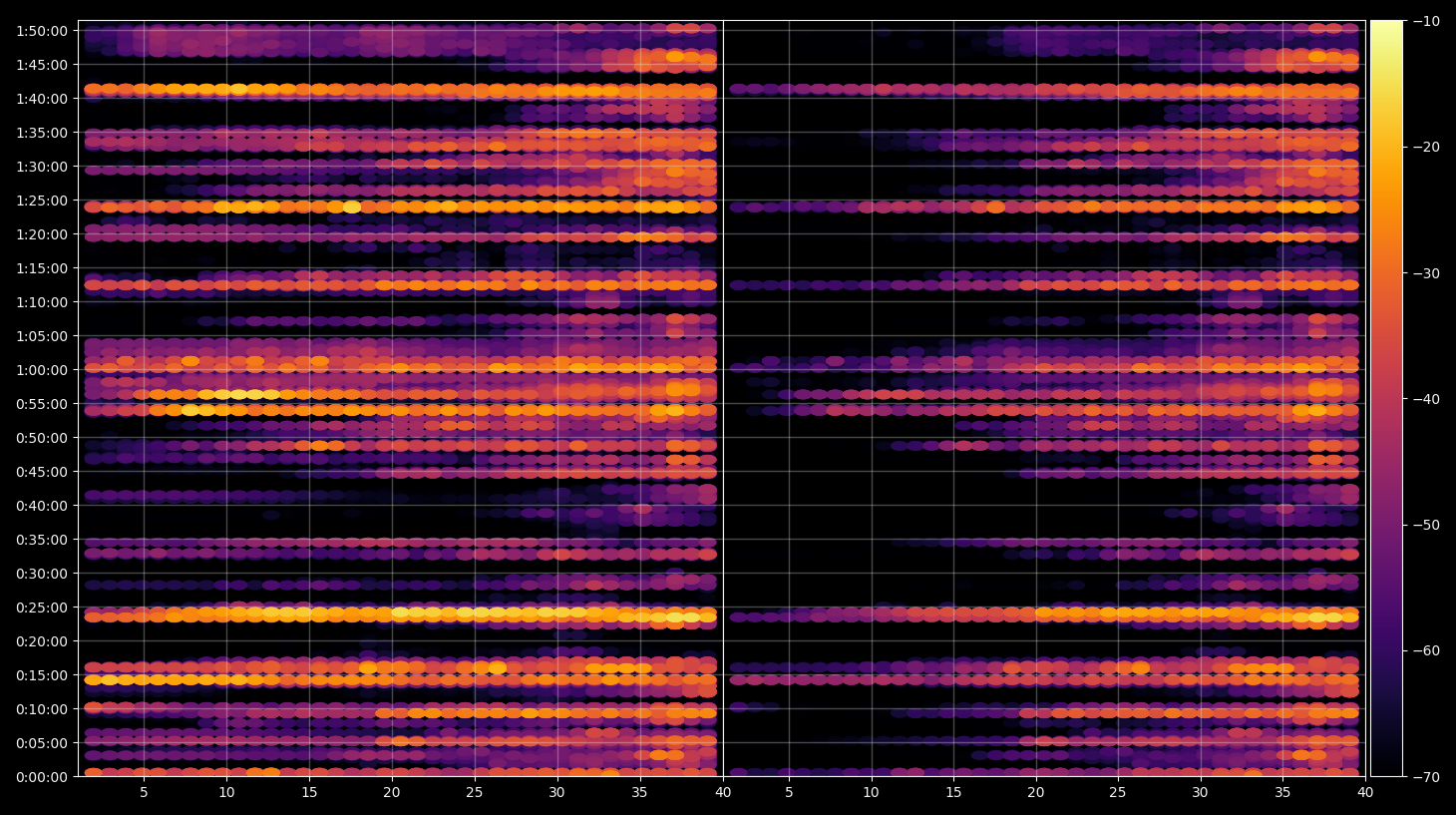The width and height of the screenshot is (1456, 815).
Task: Click the 0:30:00 time label
Action: click(x=42, y=574)
